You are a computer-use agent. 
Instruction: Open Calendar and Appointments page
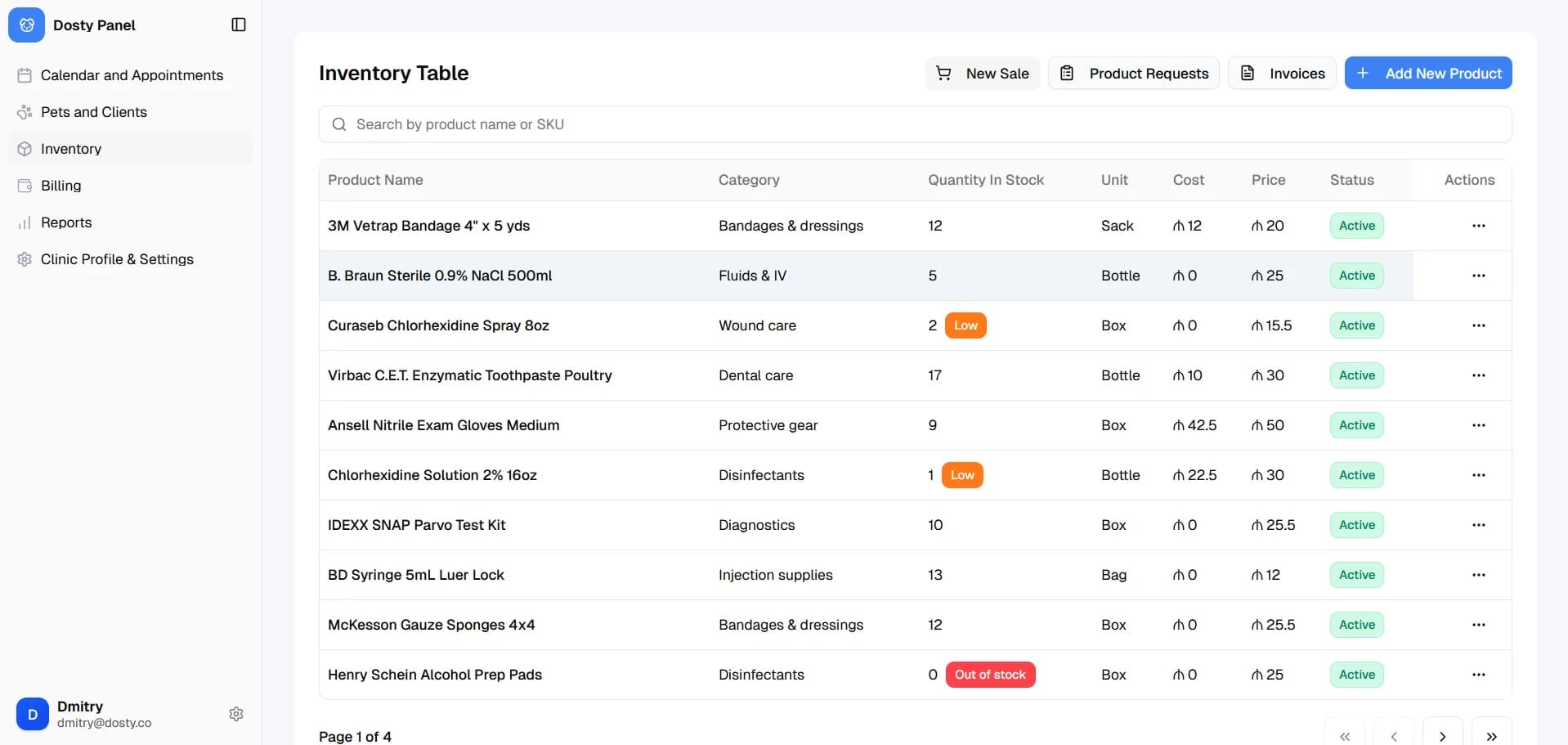(x=132, y=75)
